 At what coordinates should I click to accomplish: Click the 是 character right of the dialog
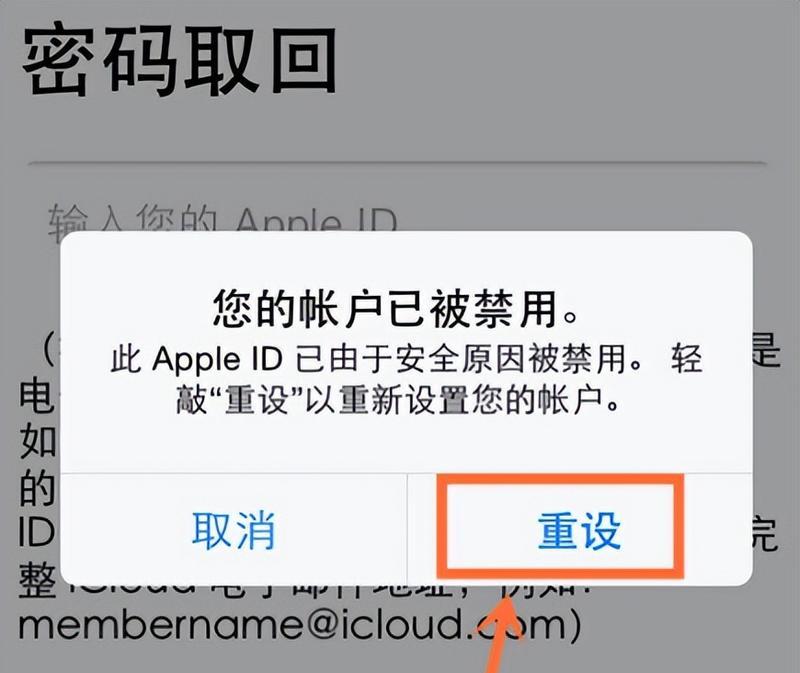[765, 350]
